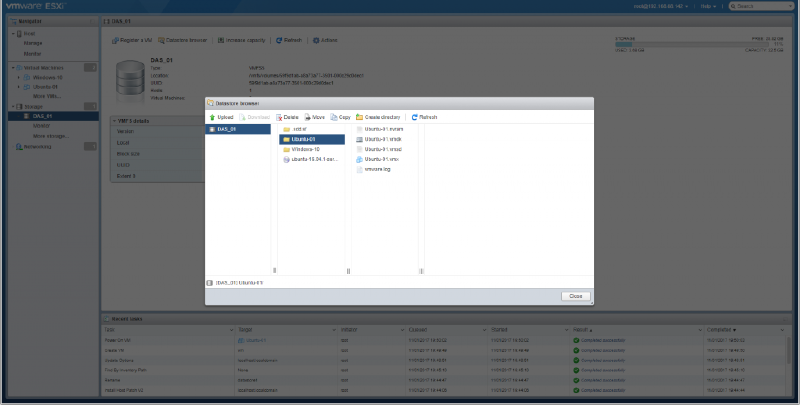Open the Help dropdown menu
This screenshot has height=405, width=800.
pyautogui.click(x=708, y=6)
